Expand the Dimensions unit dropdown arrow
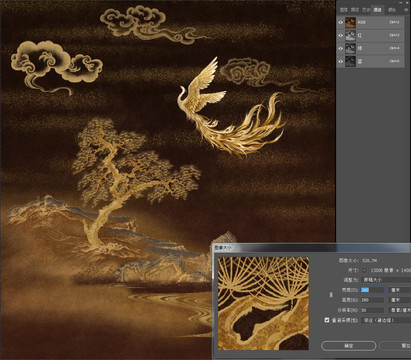The height and width of the screenshot is (360, 411). tap(365, 270)
